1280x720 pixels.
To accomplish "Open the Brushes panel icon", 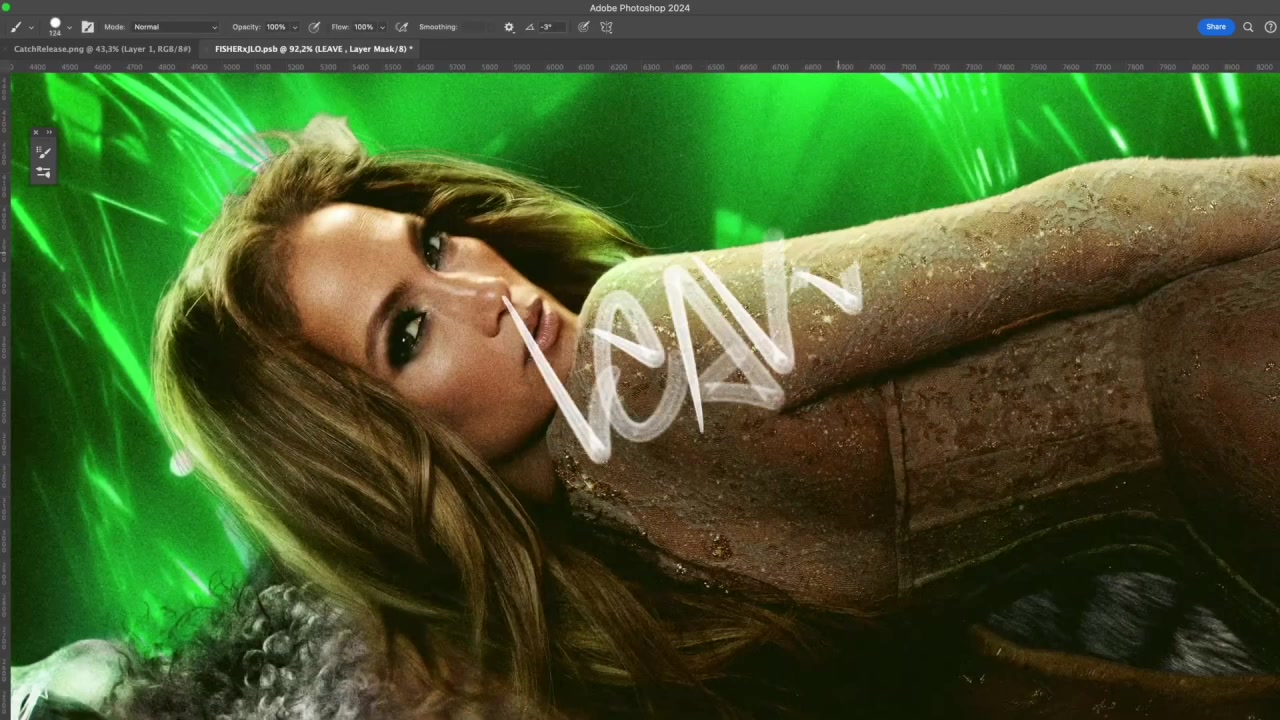I will [43, 152].
